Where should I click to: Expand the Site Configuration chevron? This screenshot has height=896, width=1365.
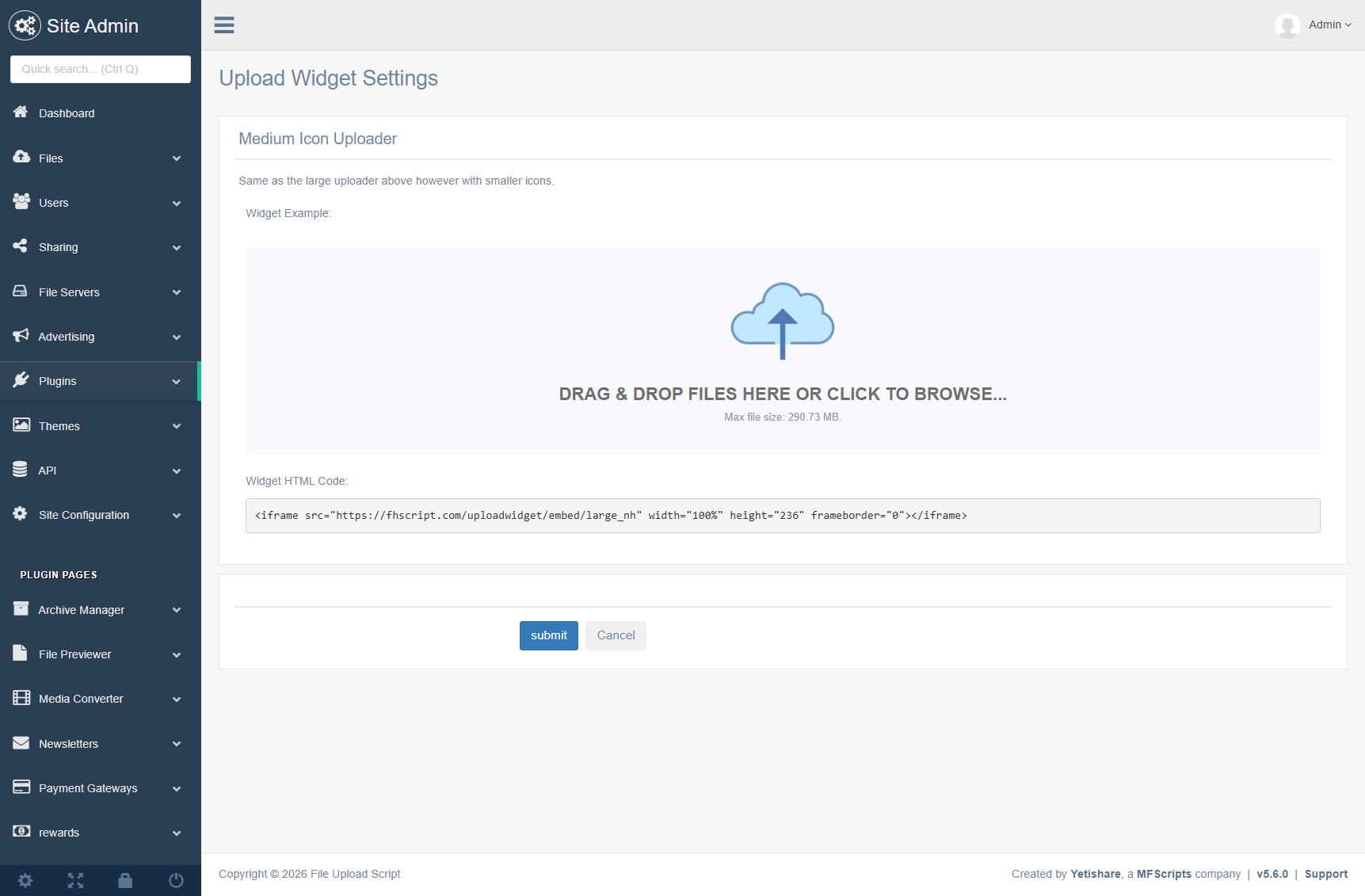[177, 516]
